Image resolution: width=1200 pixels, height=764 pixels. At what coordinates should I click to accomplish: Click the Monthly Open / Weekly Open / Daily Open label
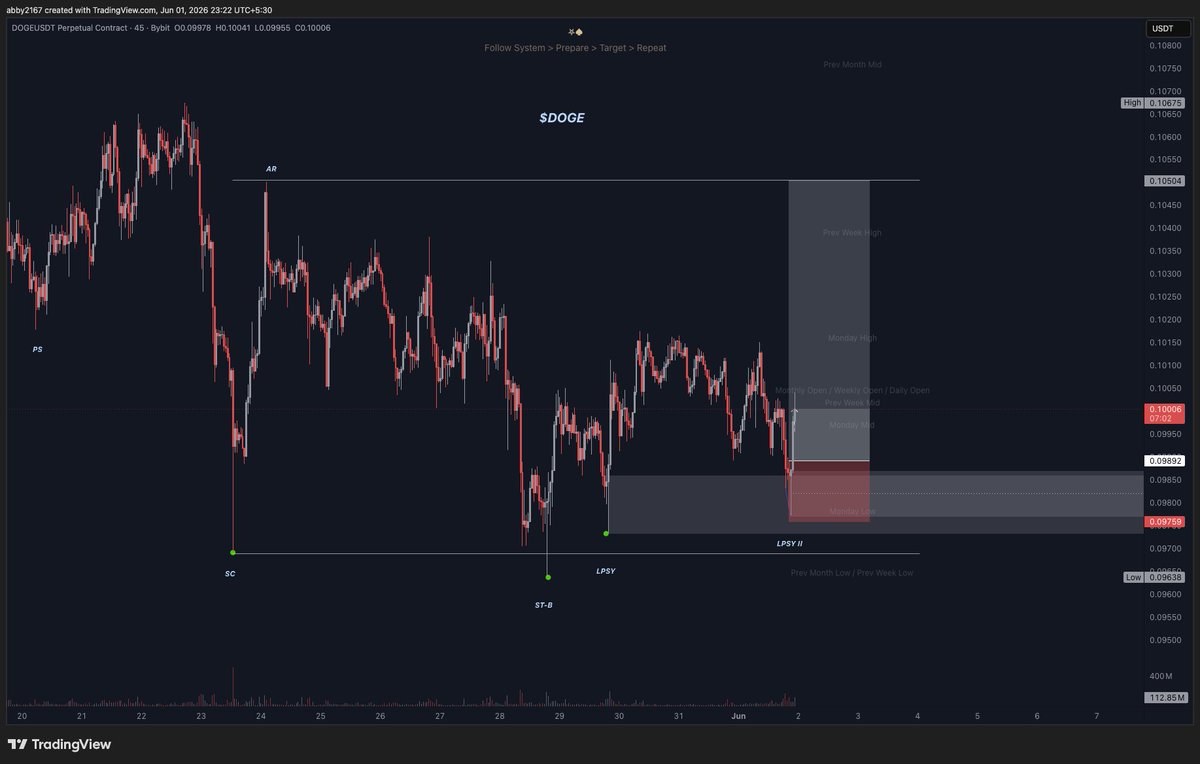tap(852, 390)
